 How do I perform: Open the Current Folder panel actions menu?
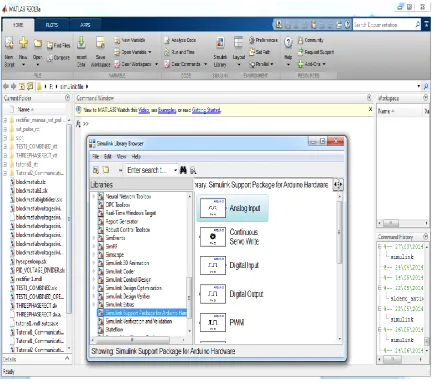[67, 98]
